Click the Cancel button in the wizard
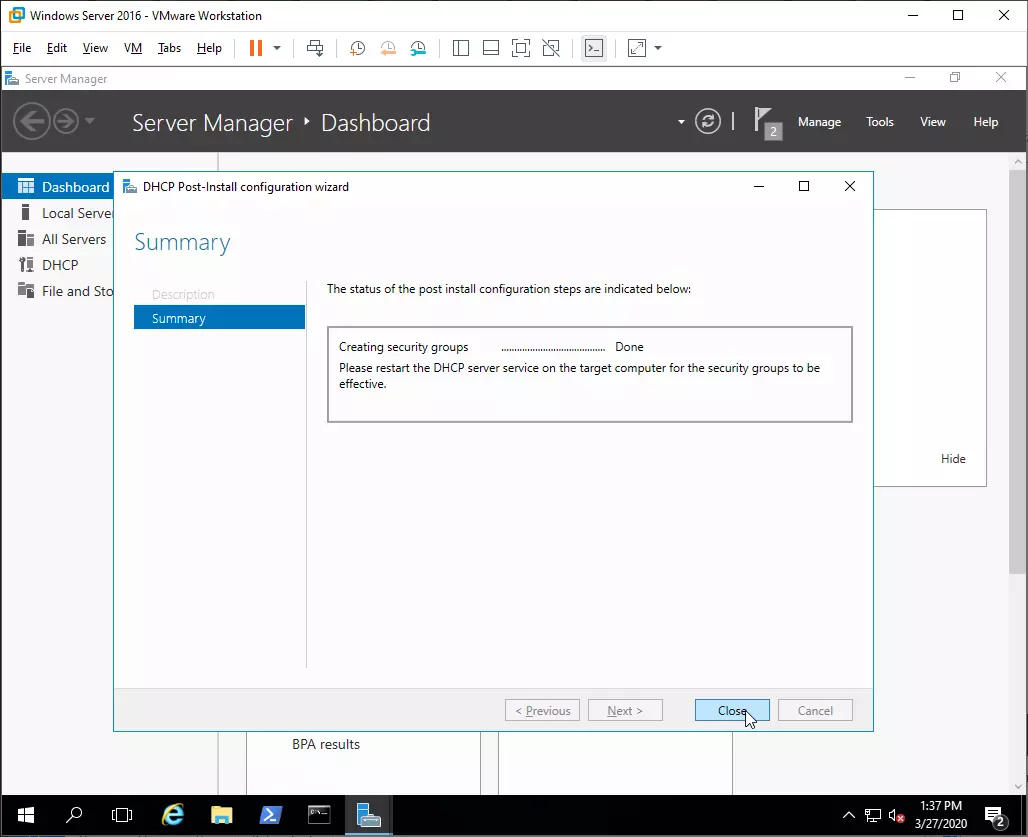 (815, 710)
